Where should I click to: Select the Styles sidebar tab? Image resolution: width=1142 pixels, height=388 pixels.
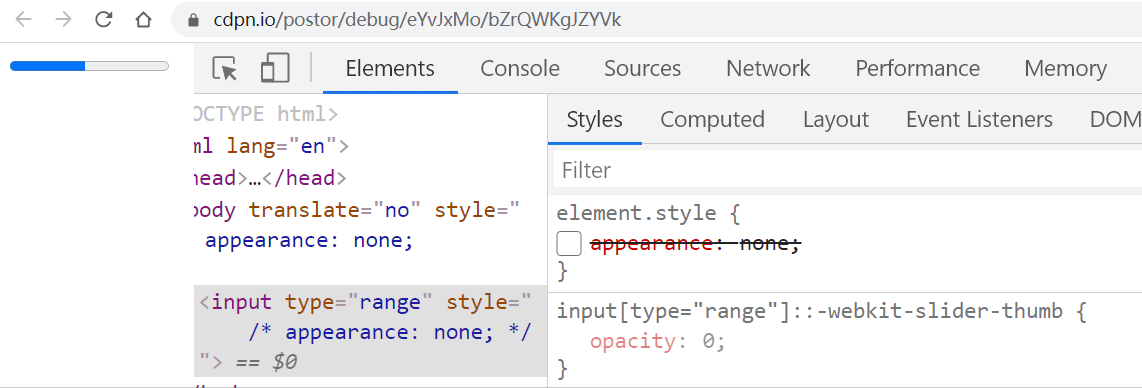pos(595,119)
